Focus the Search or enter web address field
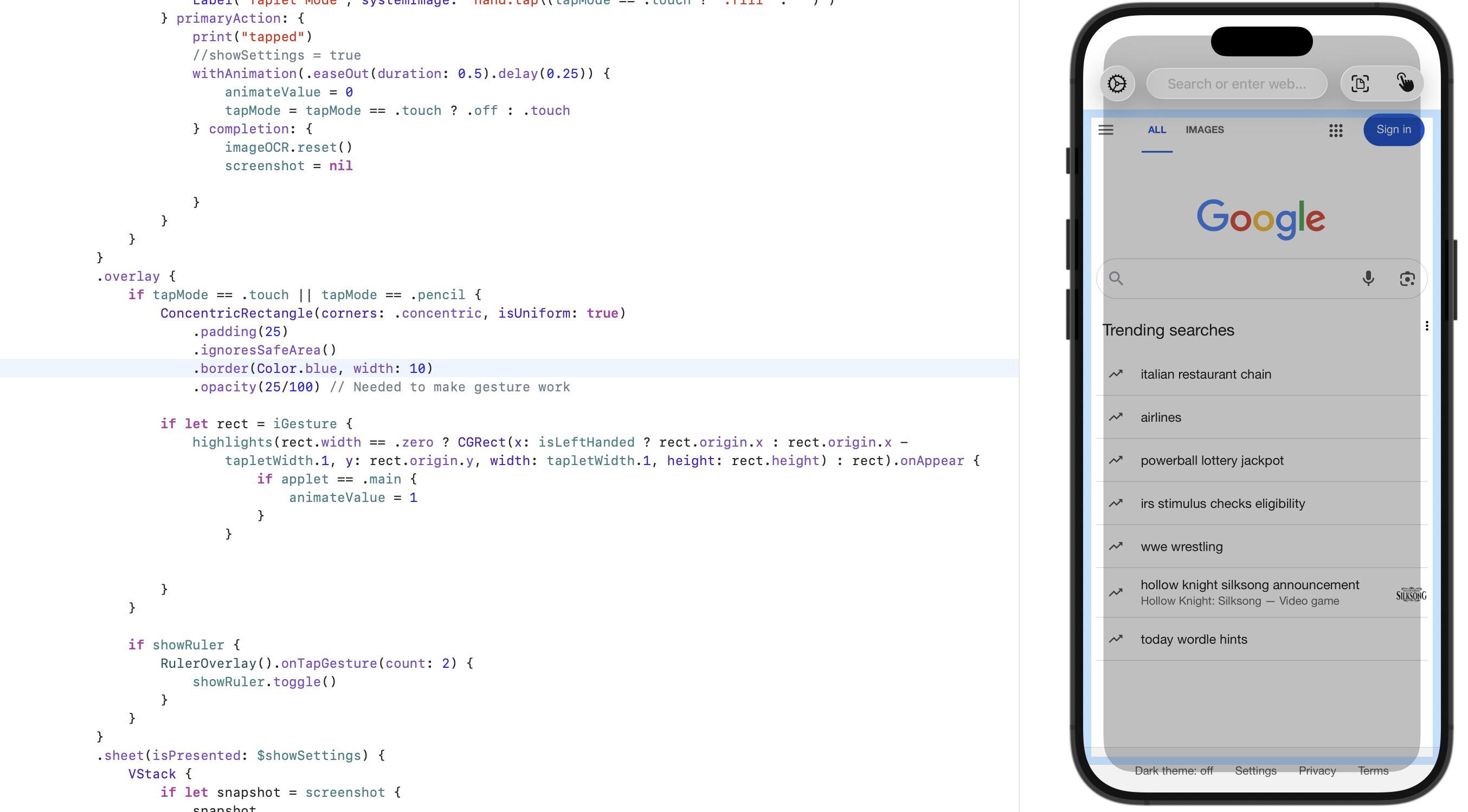Image resolution: width=1468 pixels, height=812 pixels. (1236, 84)
